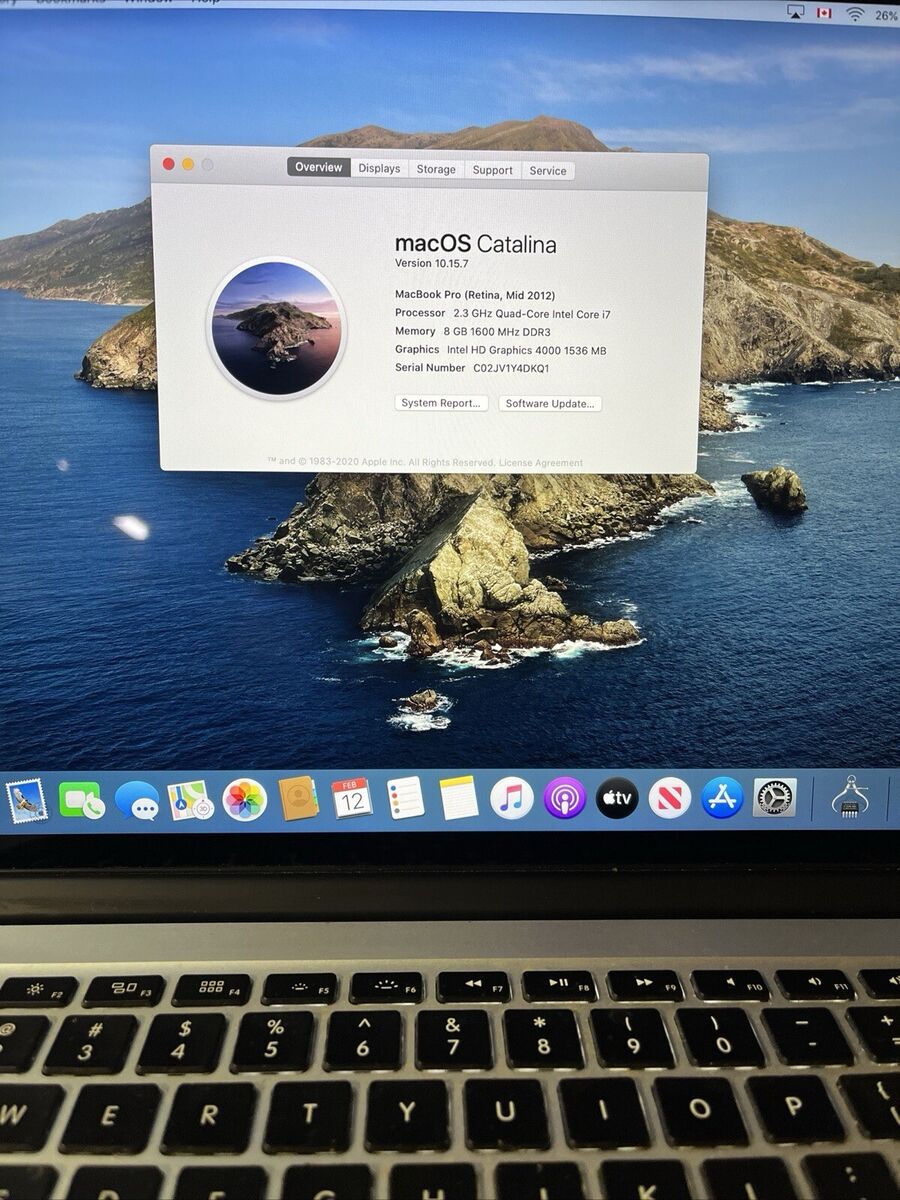The width and height of the screenshot is (900, 1200).
Task: Click the Software Update button
Action: click(550, 404)
